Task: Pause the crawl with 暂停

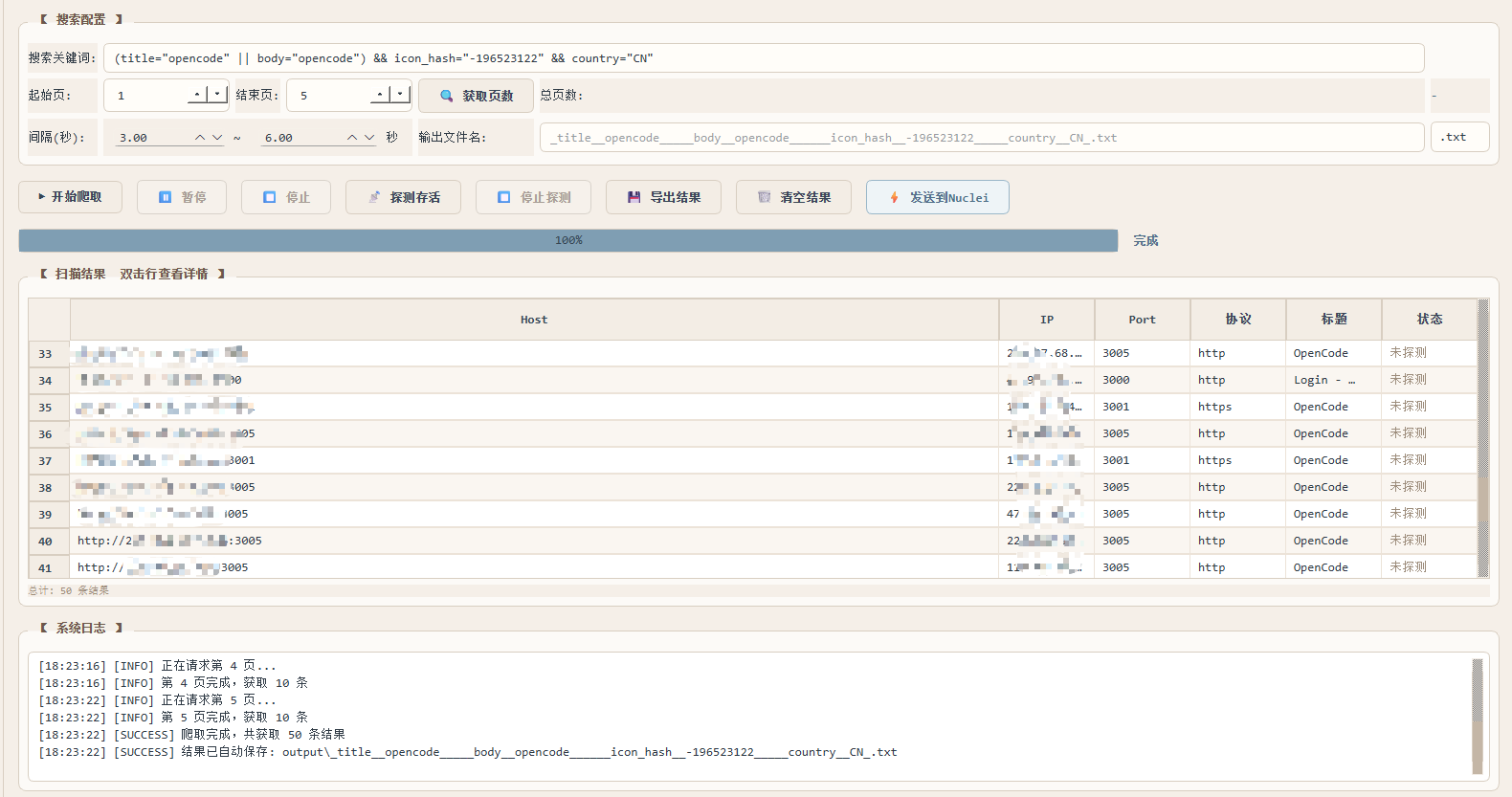Action: [x=182, y=197]
